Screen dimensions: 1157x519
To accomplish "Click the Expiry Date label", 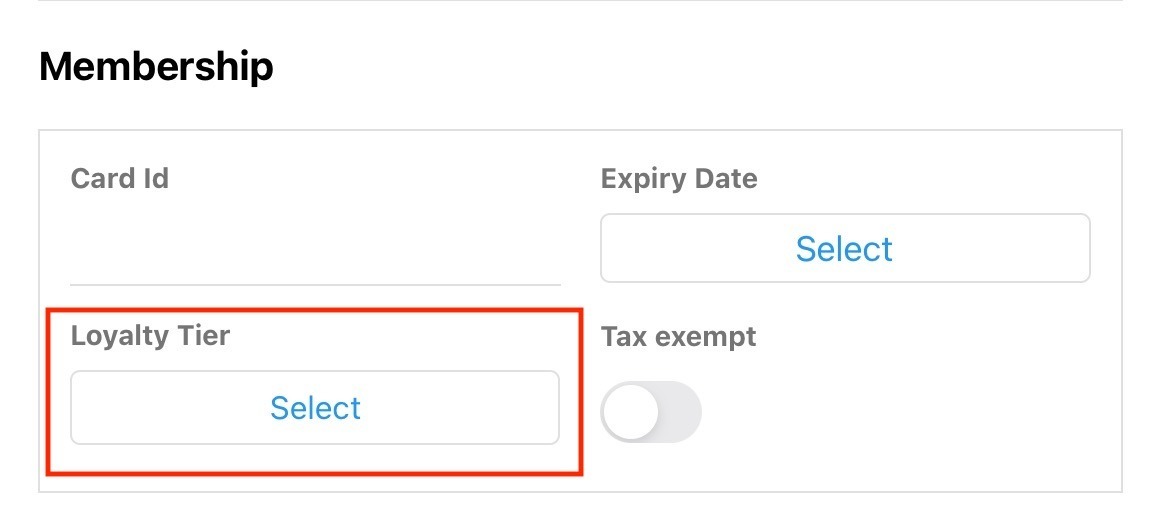I will (679, 179).
